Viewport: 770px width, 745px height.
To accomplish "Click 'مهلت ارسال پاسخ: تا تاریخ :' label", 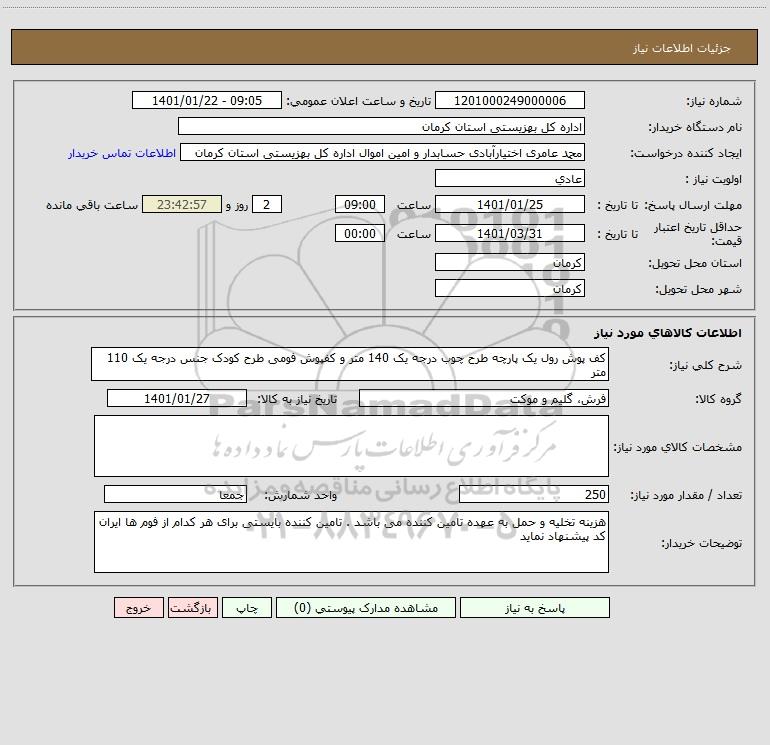I will (670, 205).
